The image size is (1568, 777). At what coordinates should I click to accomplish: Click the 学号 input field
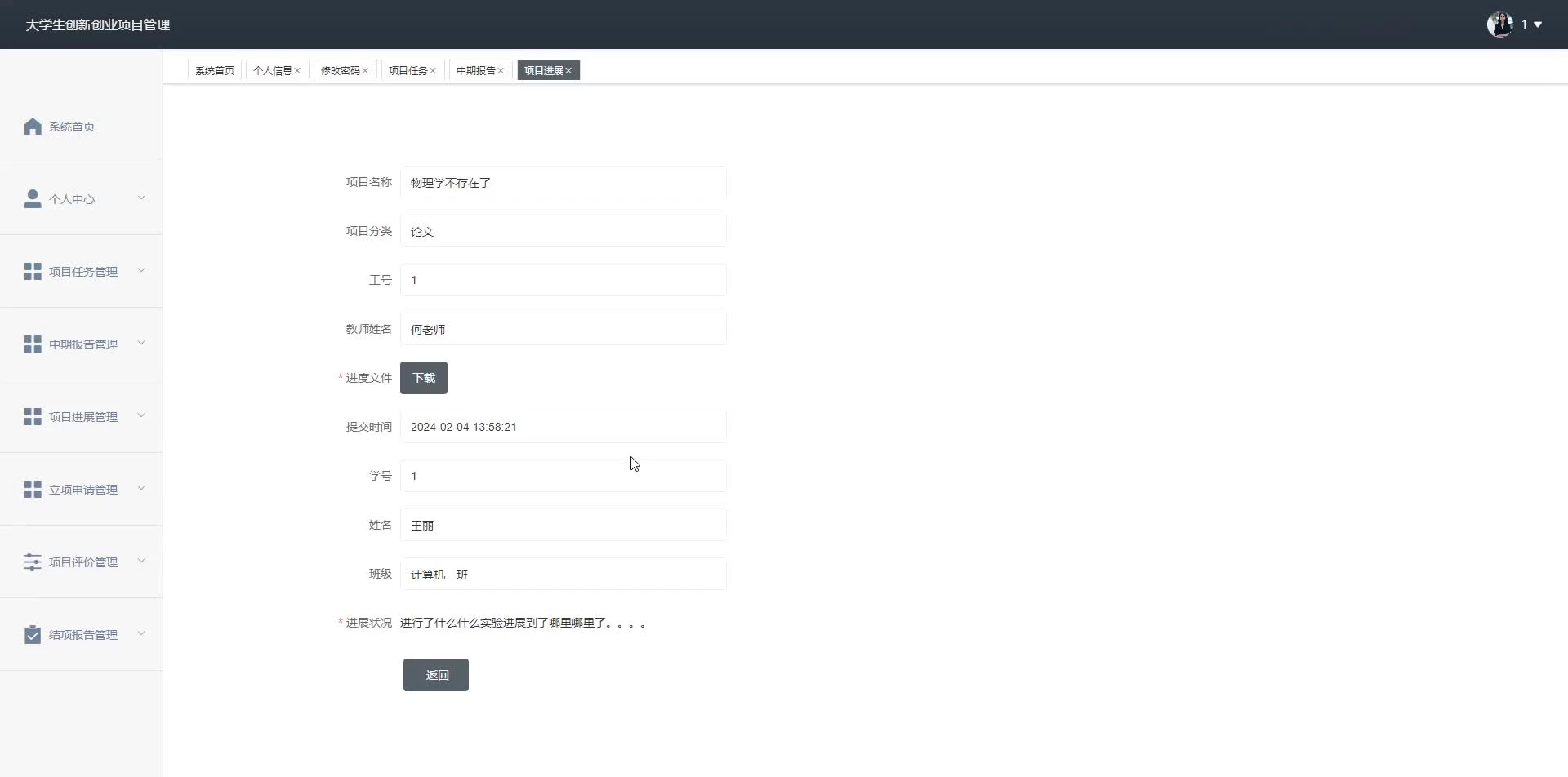tap(563, 476)
